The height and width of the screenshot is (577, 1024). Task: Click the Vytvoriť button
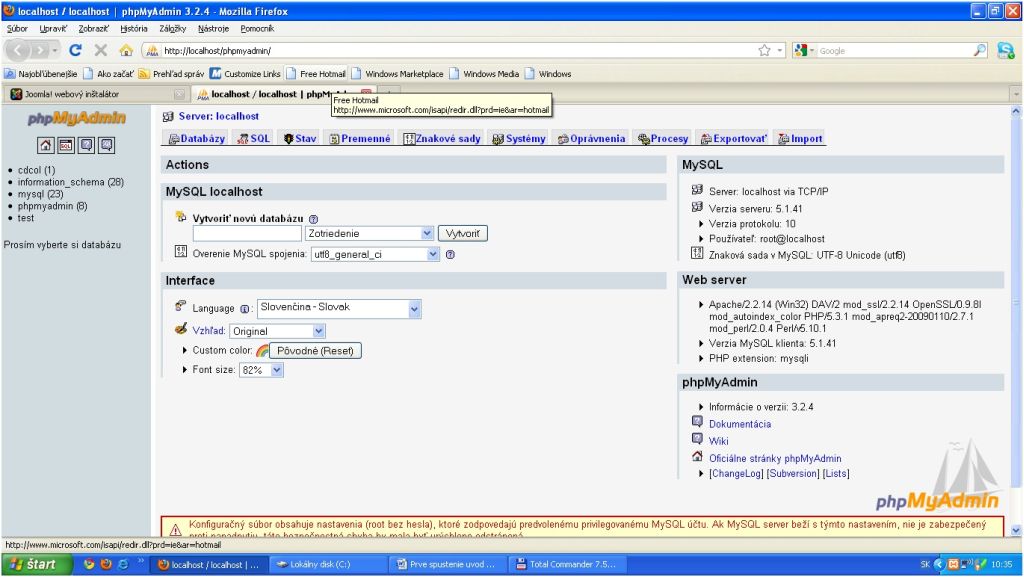[462, 233]
